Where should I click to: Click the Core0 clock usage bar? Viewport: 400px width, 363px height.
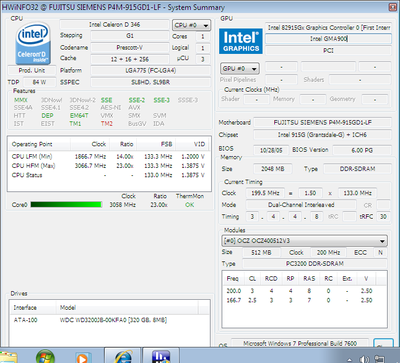tap(66, 204)
